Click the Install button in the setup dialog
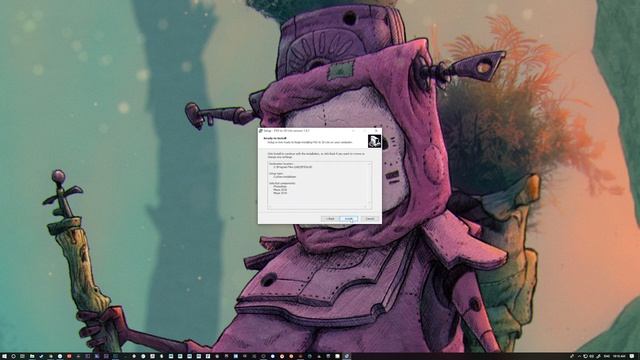This screenshot has height=360, width=640. pos(349,219)
